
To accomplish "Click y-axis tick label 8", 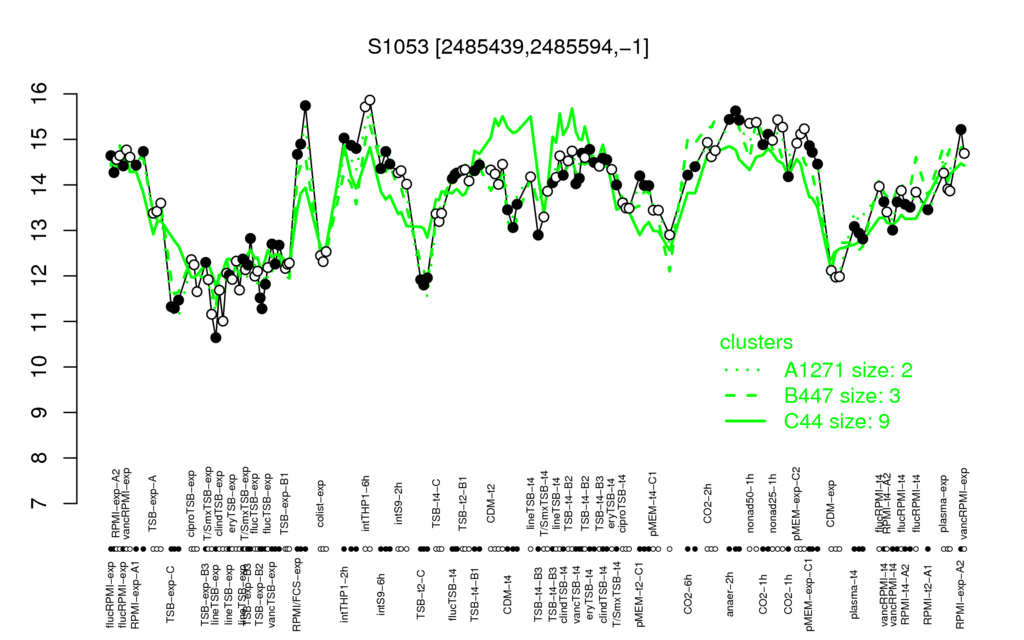I will pyautogui.click(x=40, y=458).
